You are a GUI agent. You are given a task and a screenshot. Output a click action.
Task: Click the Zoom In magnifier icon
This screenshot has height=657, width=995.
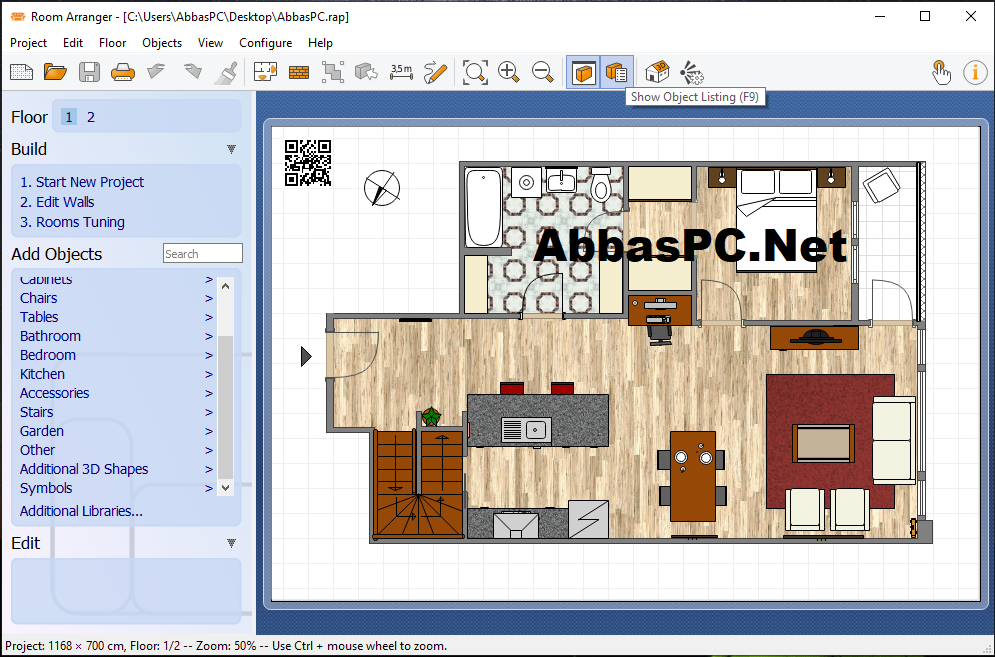point(509,72)
